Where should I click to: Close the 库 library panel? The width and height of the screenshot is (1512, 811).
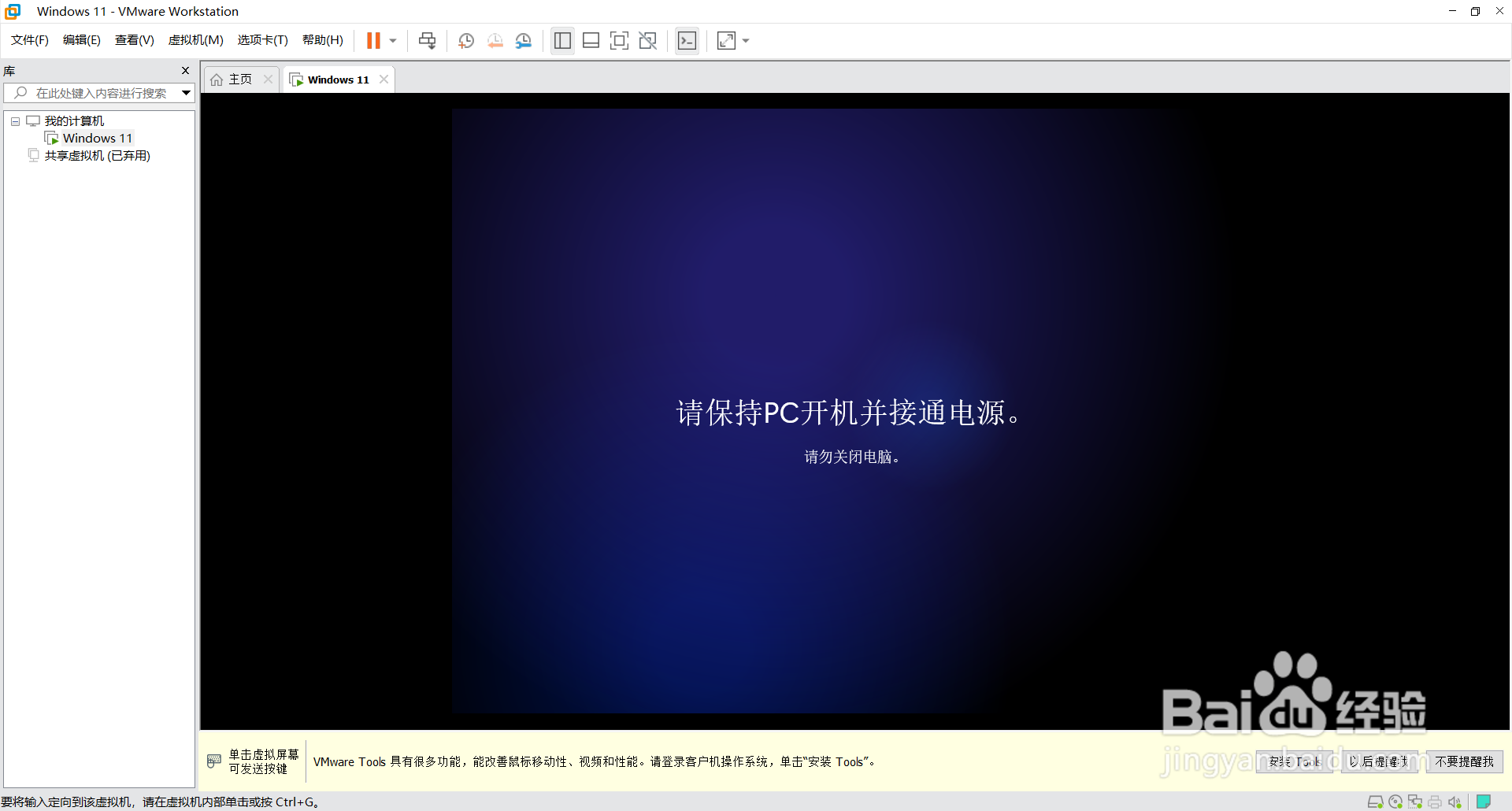click(x=186, y=71)
